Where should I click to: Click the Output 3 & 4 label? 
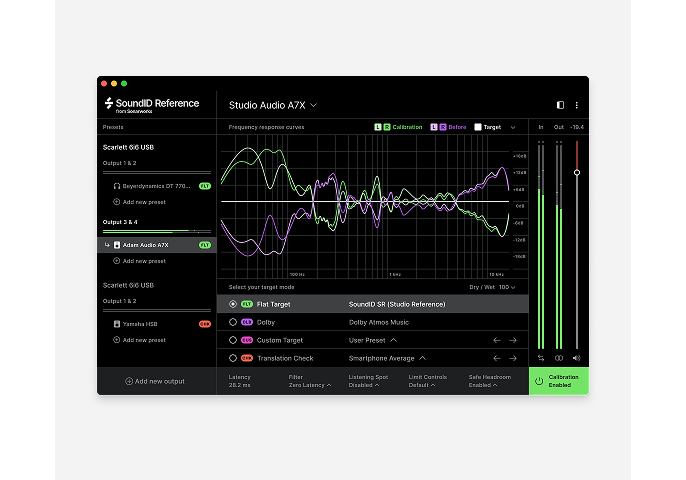coord(120,222)
